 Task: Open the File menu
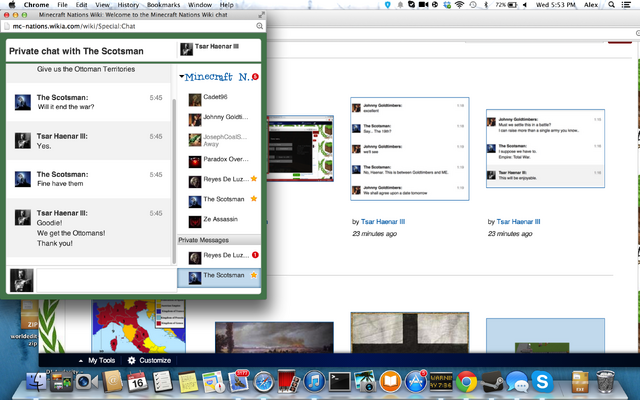tap(62, 5)
